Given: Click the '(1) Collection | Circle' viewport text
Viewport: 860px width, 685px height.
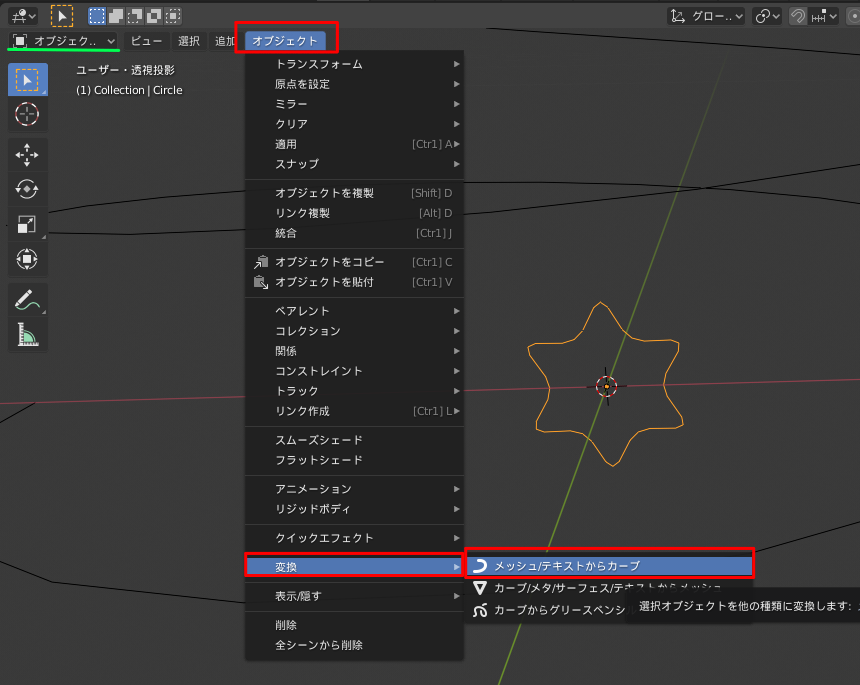Looking at the screenshot, I should coord(129,90).
